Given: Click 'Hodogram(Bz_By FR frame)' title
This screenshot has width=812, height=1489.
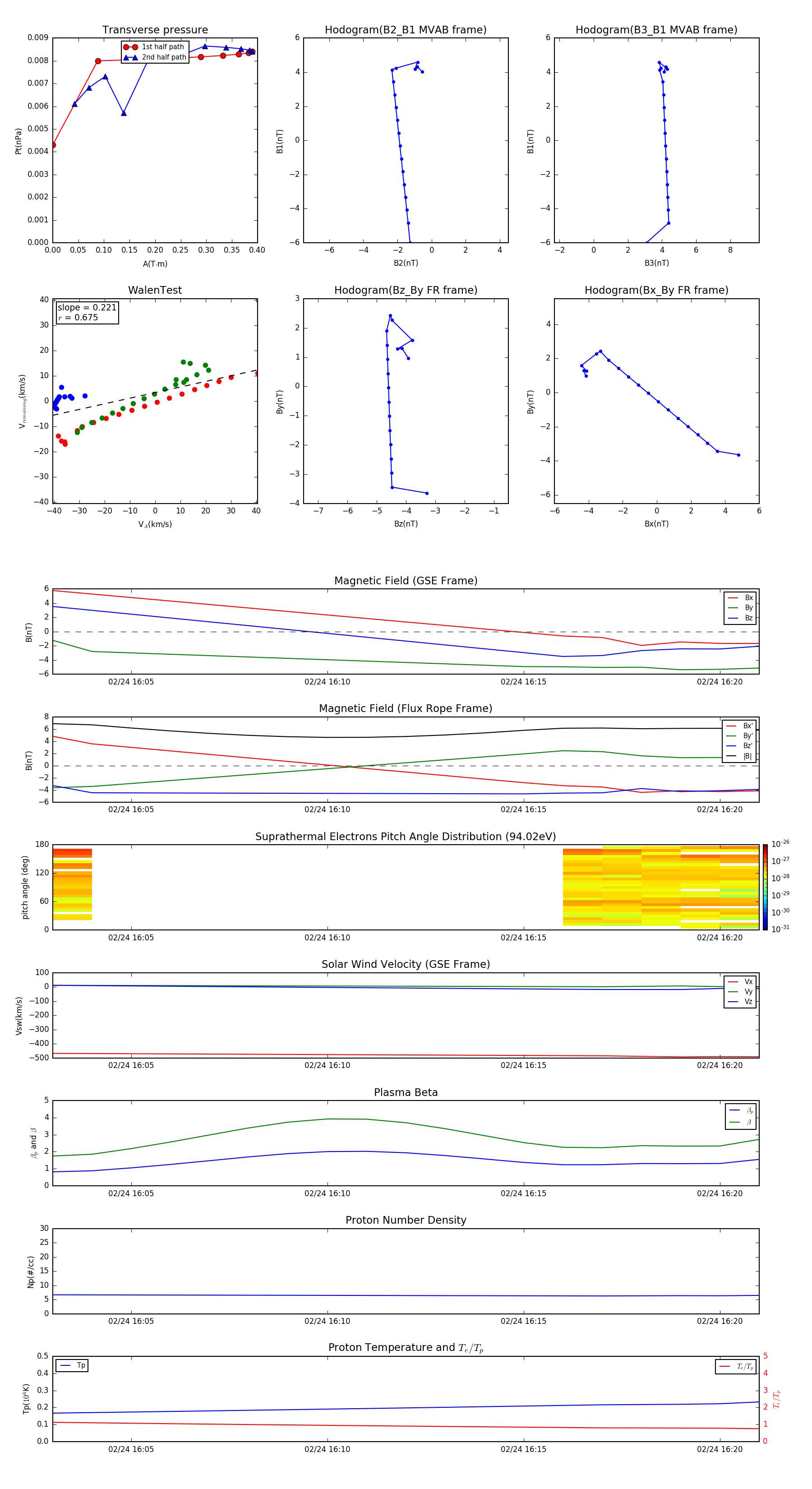Looking at the screenshot, I should (406, 290).
